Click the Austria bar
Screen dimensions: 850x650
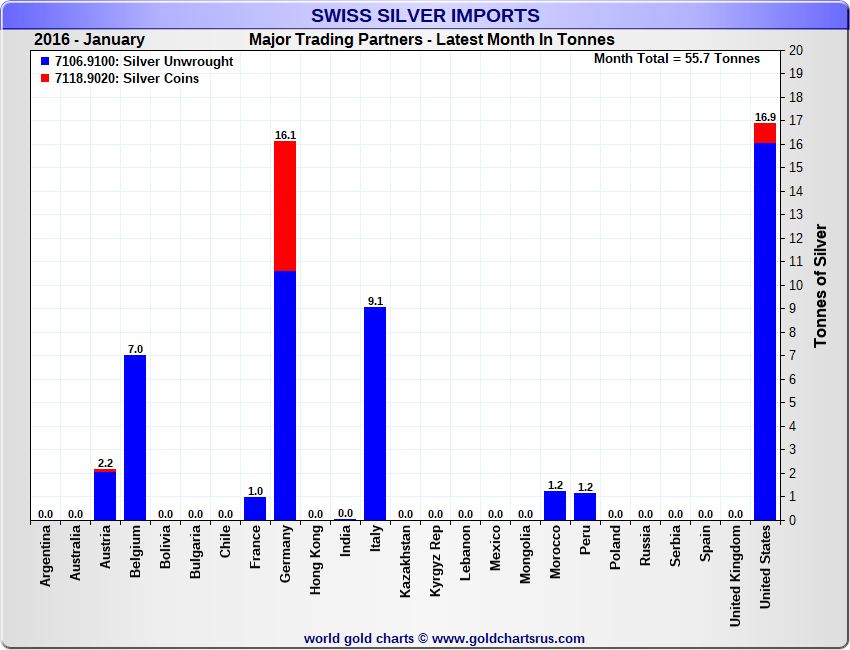coord(105,495)
